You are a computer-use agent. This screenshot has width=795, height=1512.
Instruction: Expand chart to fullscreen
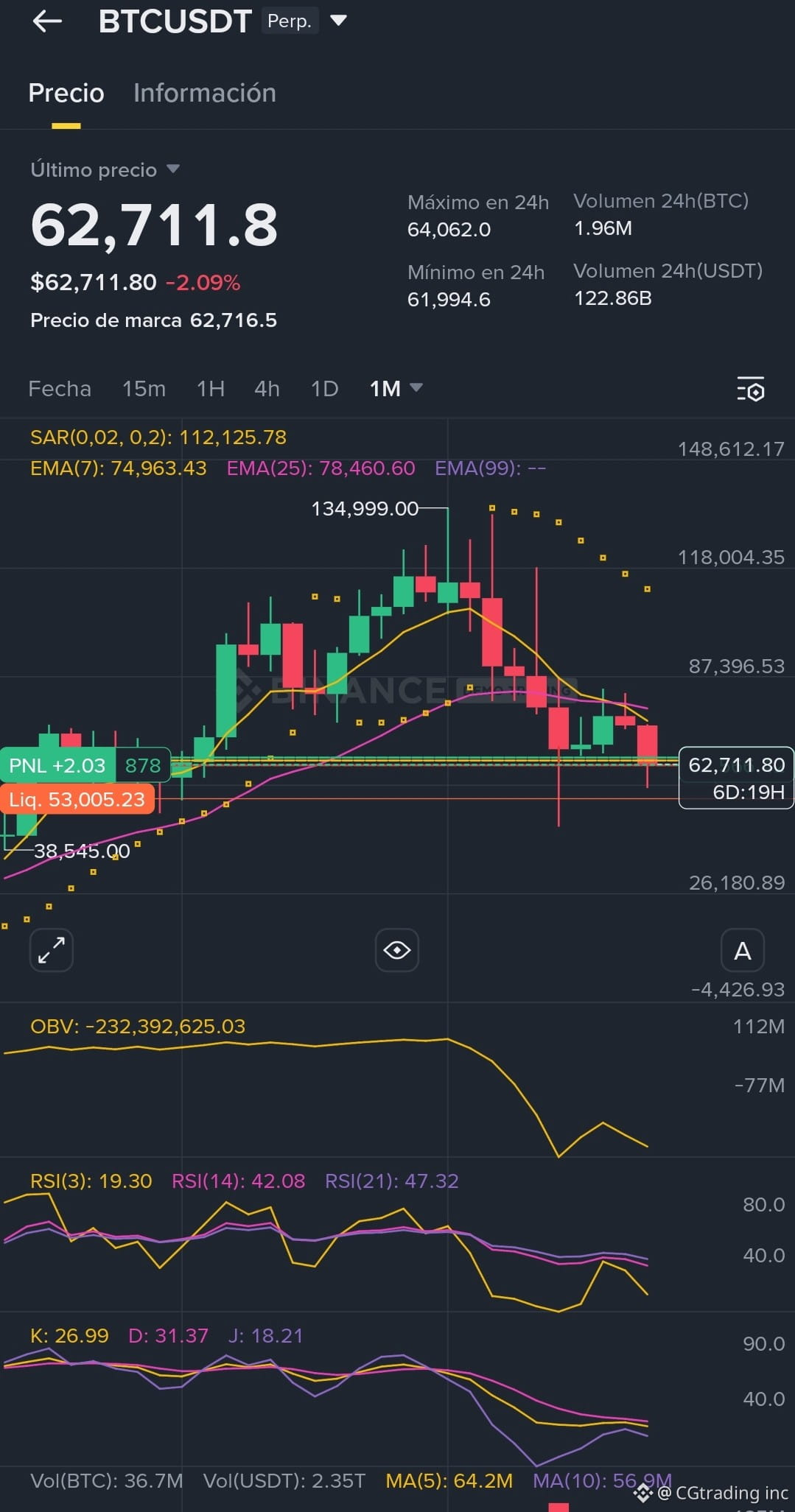tap(52, 950)
